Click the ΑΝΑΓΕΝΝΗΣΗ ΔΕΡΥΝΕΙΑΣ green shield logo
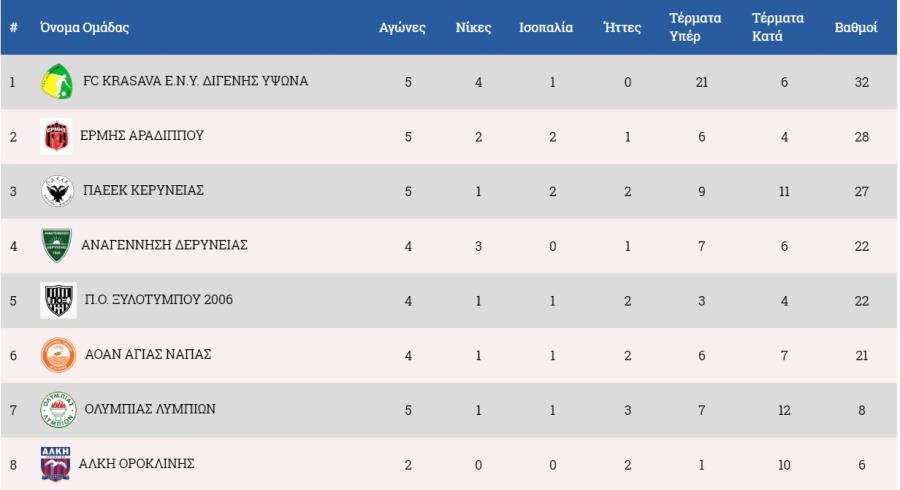The image size is (900, 490). coord(56,246)
